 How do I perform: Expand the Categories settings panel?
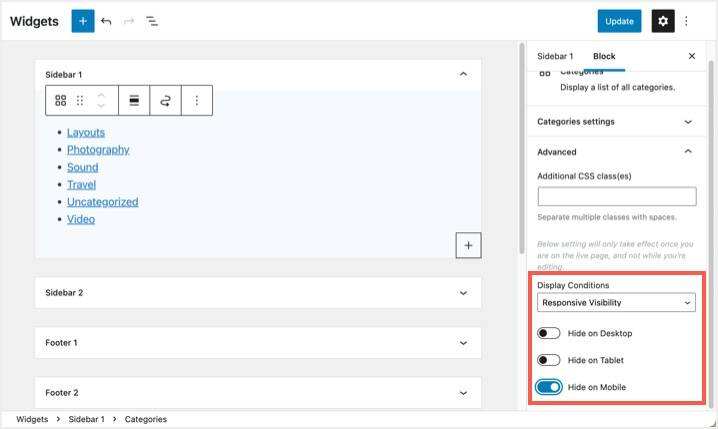(x=616, y=122)
